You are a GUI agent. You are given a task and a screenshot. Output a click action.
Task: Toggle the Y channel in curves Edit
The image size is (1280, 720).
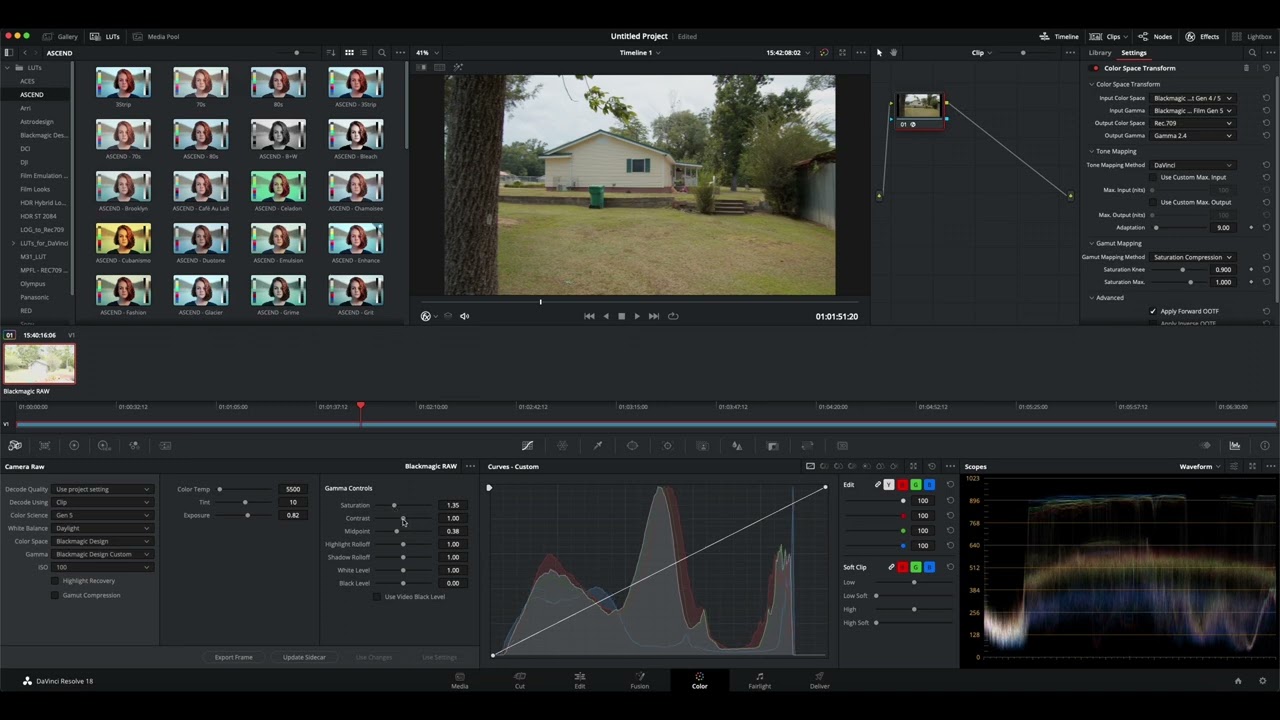click(889, 485)
